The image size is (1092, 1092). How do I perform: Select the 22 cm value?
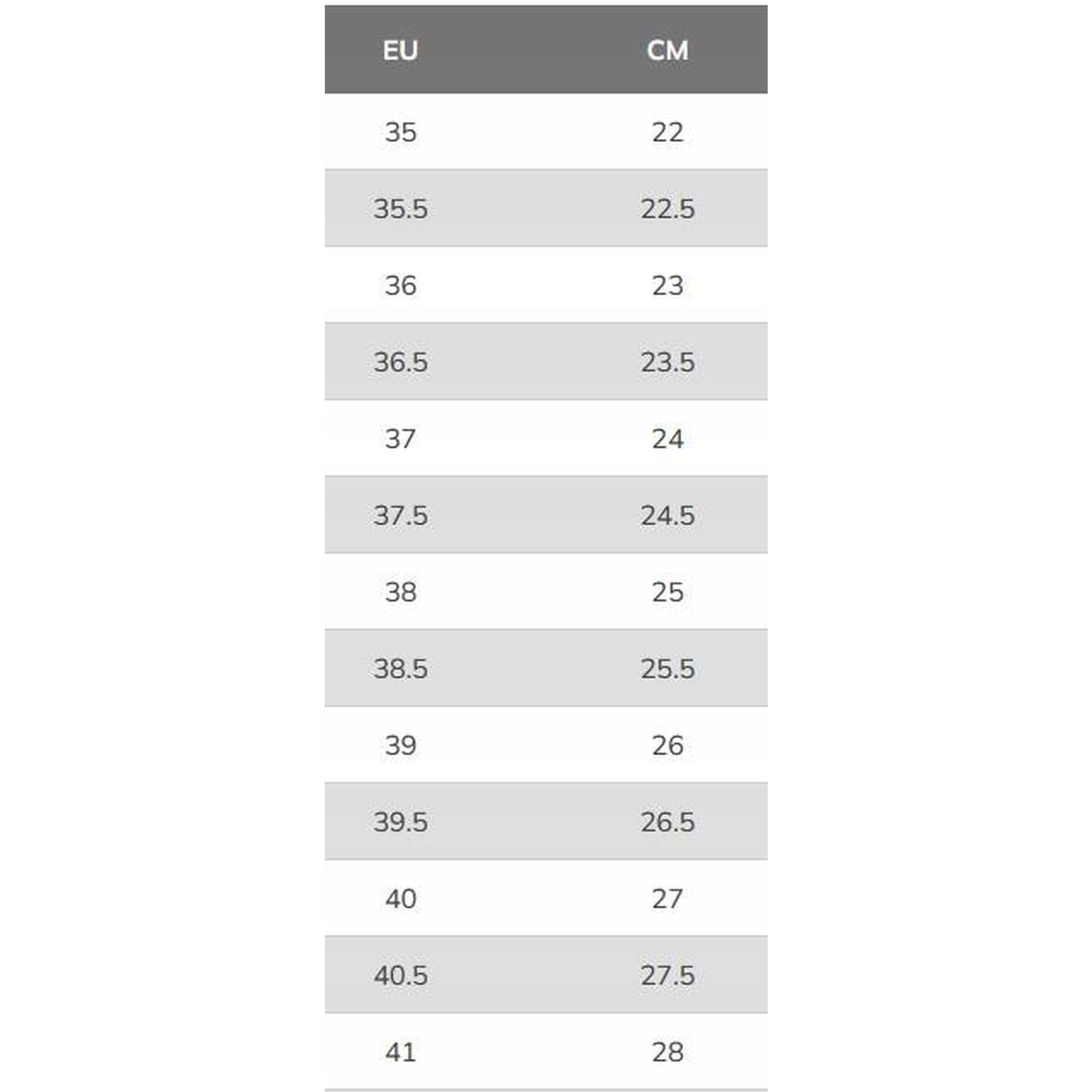668,132
